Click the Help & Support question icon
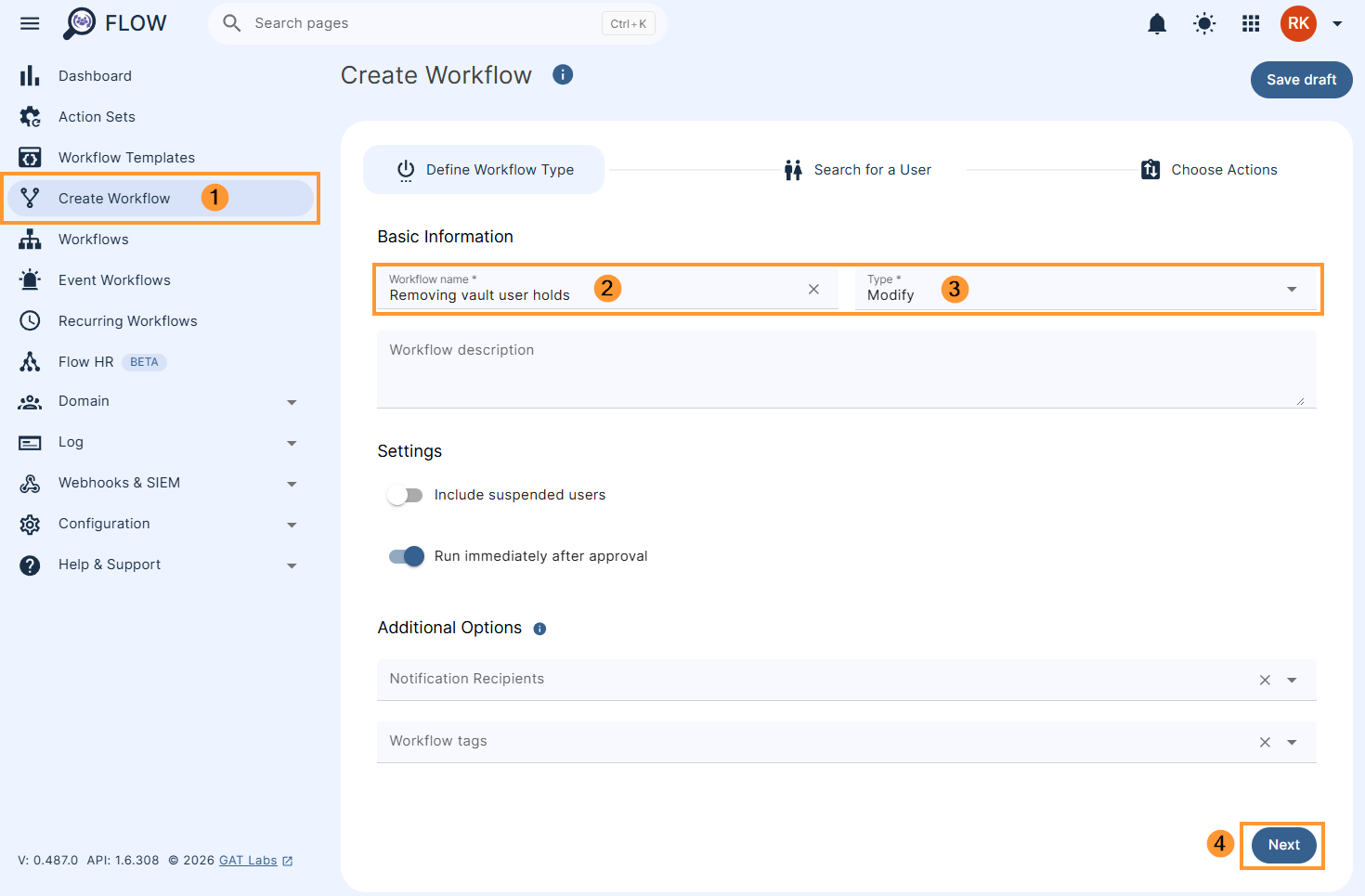This screenshot has width=1365, height=896. [30, 565]
